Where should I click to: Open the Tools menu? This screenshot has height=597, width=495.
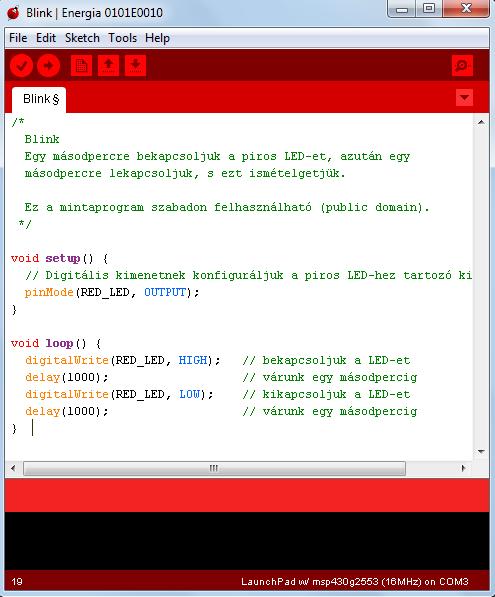pos(122,38)
